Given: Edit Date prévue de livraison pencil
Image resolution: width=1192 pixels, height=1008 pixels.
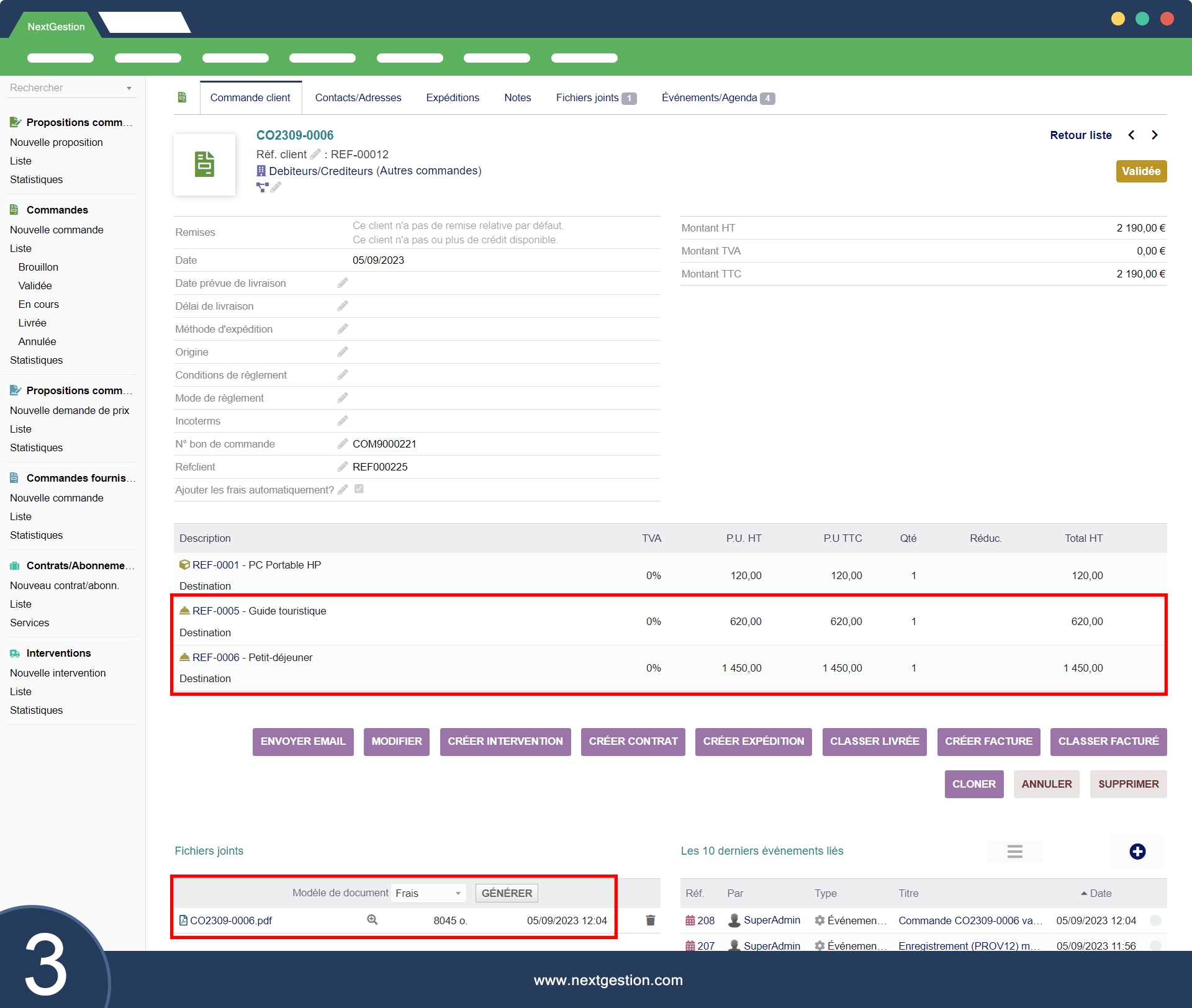Looking at the screenshot, I should click(x=343, y=283).
